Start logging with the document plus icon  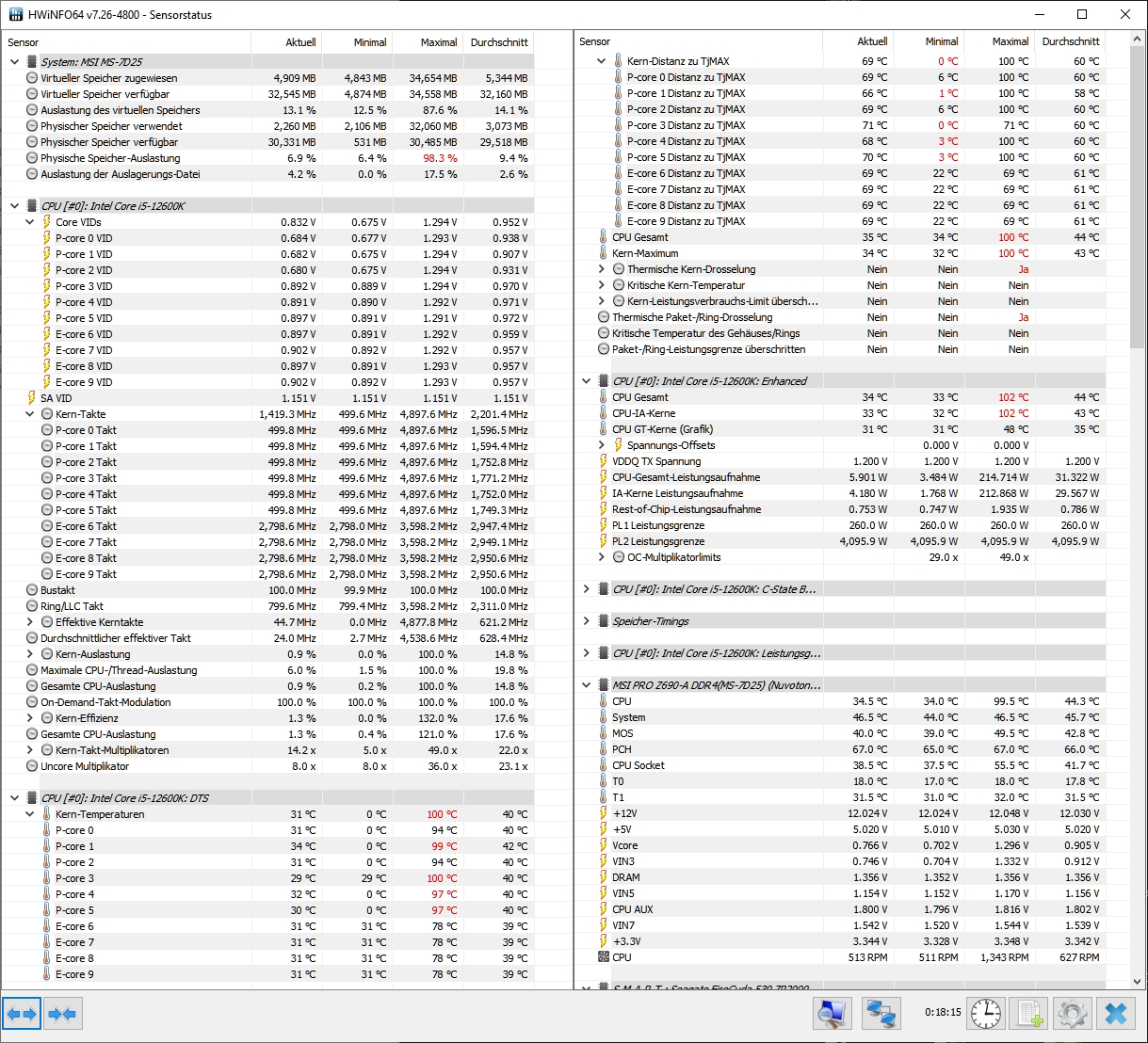coord(1027,1014)
